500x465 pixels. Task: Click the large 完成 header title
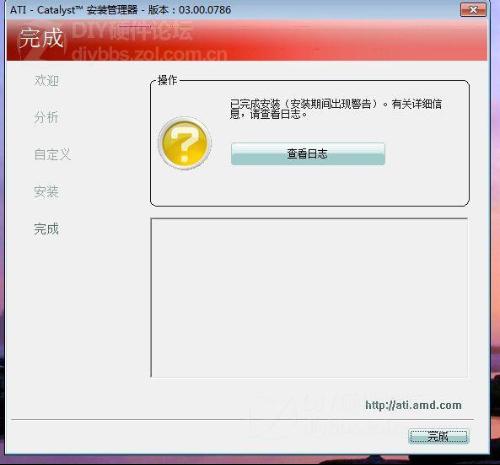[x=41, y=37]
